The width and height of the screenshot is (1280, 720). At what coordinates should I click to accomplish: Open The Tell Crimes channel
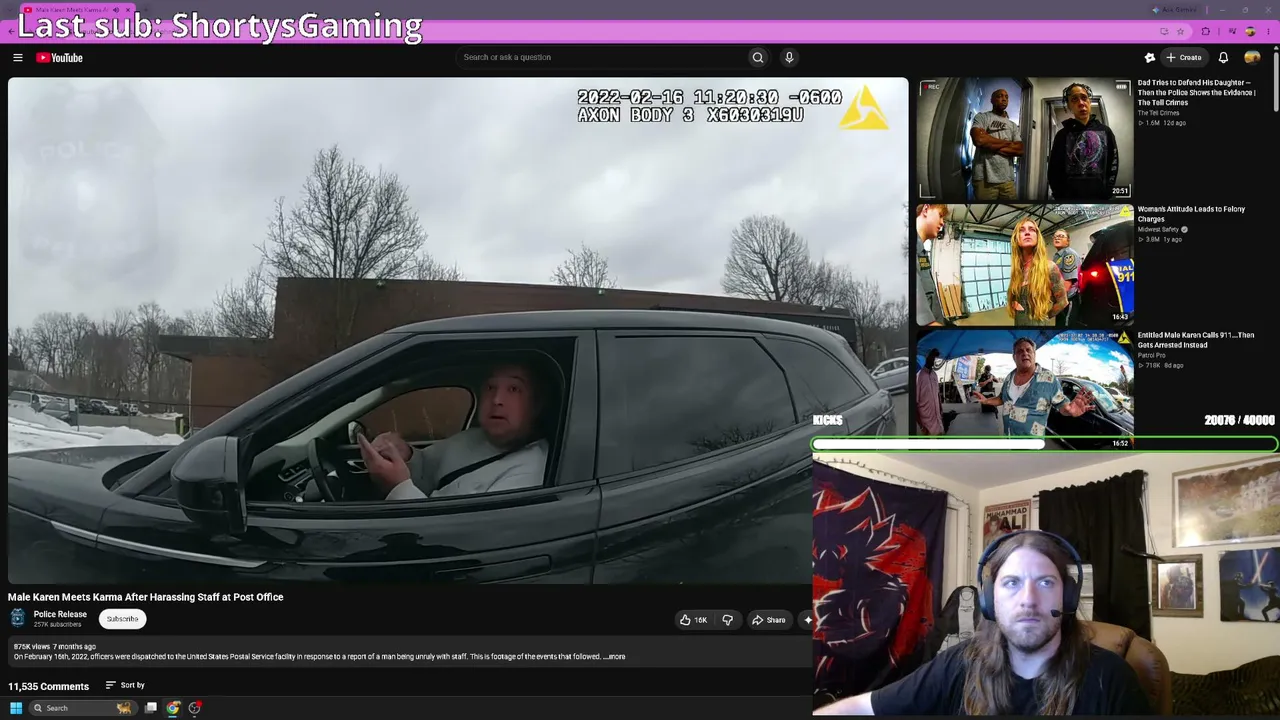point(1158,113)
